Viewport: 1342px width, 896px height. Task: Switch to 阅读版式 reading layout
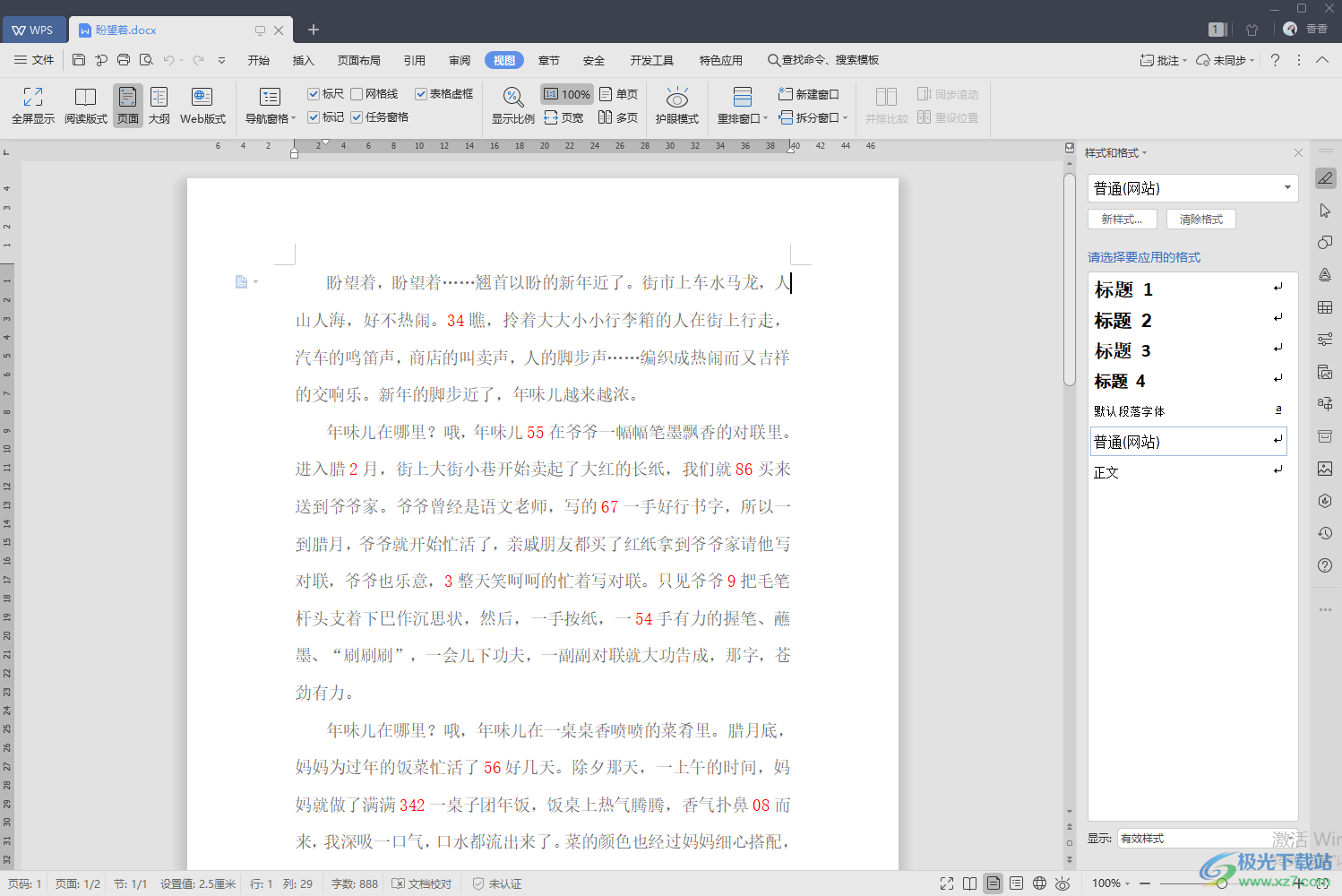pyautogui.click(x=85, y=97)
